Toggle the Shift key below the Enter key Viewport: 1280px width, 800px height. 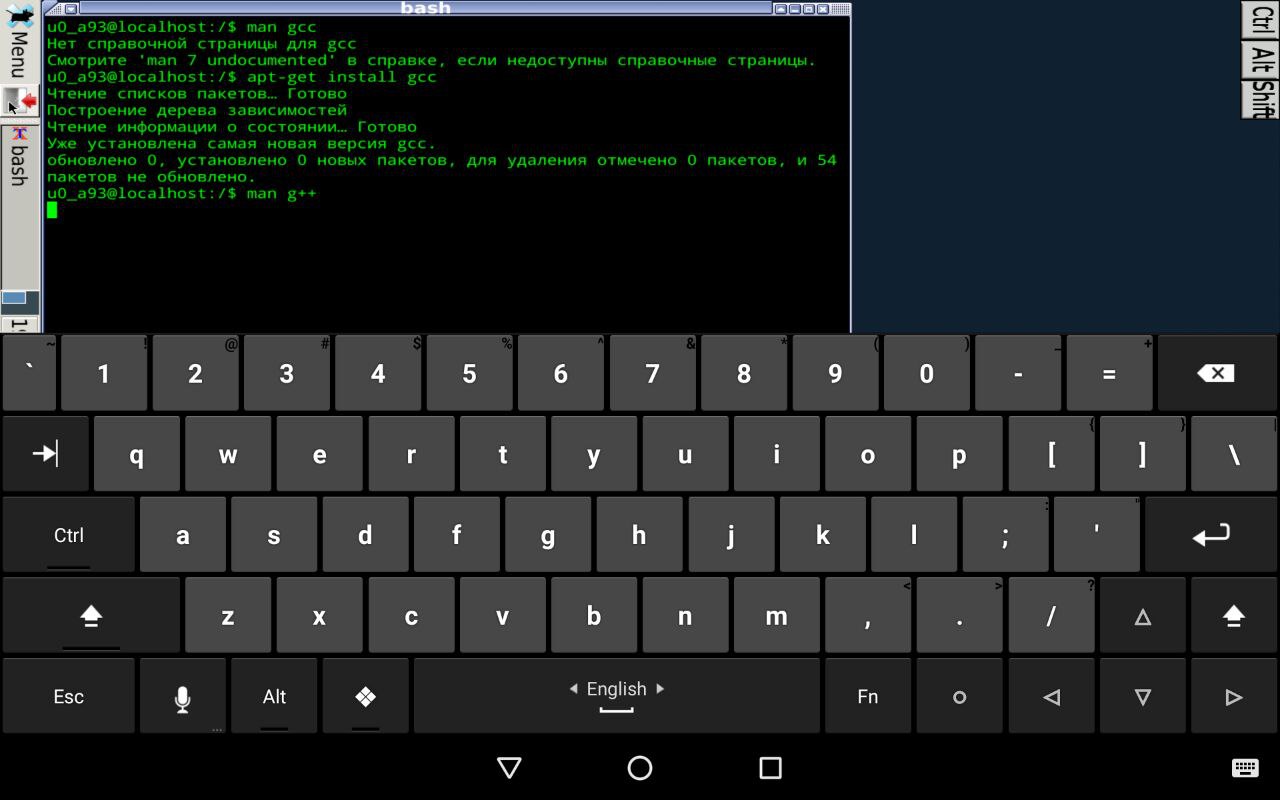1233,616
